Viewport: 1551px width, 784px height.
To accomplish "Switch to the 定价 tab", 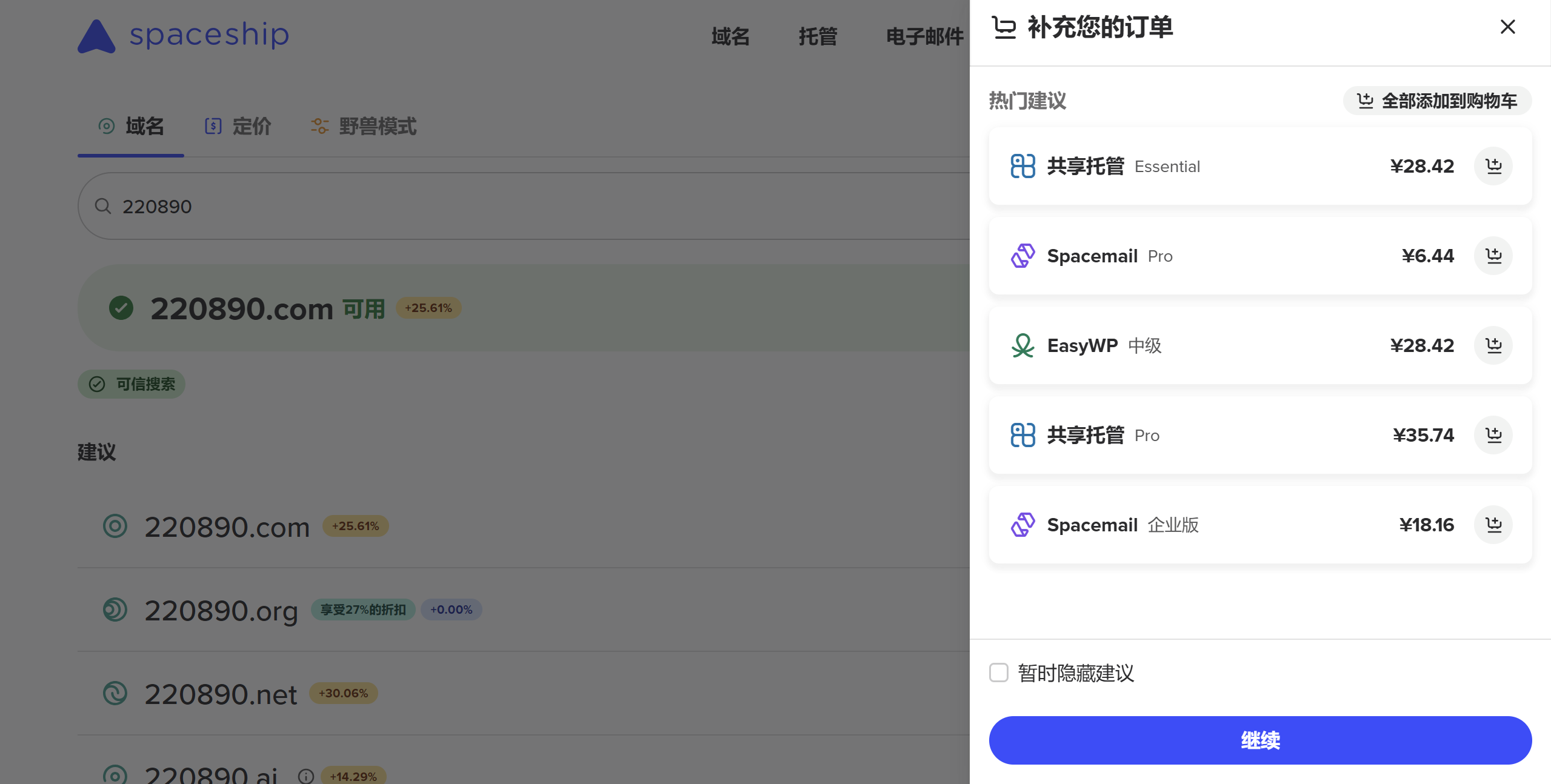I will pos(238,127).
